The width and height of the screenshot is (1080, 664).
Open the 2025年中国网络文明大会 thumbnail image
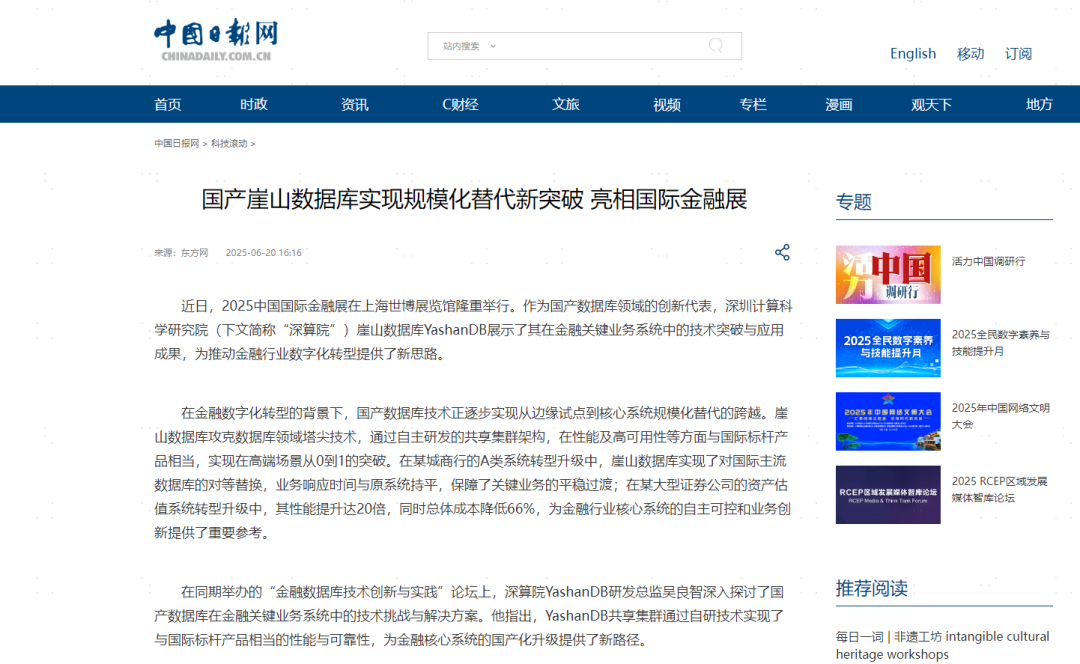tap(888, 422)
